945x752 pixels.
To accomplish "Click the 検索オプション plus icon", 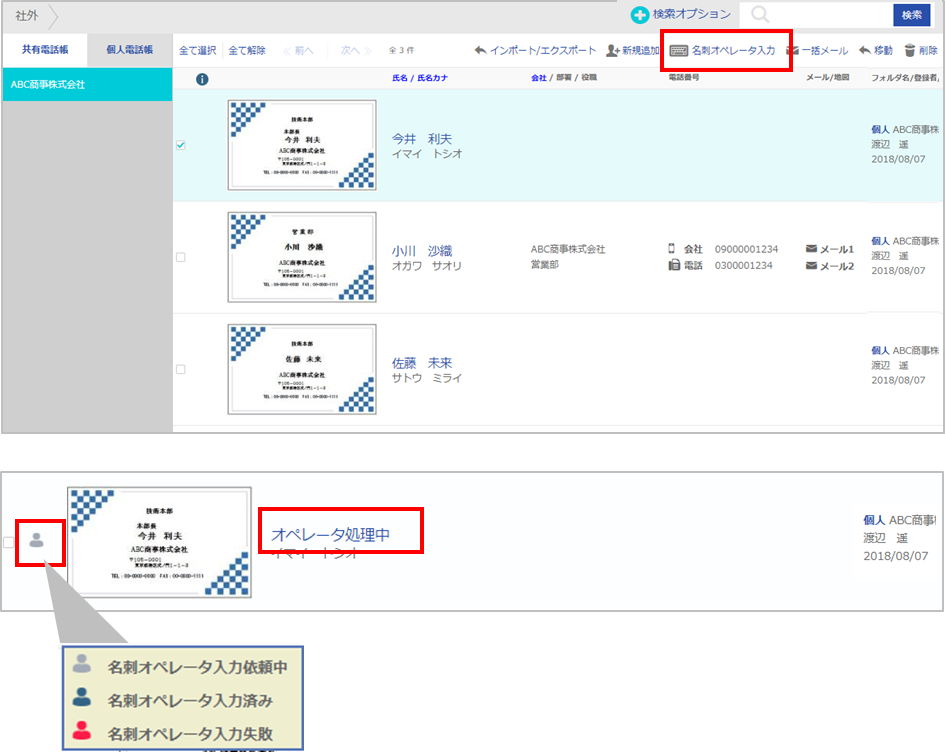I will click(x=640, y=15).
